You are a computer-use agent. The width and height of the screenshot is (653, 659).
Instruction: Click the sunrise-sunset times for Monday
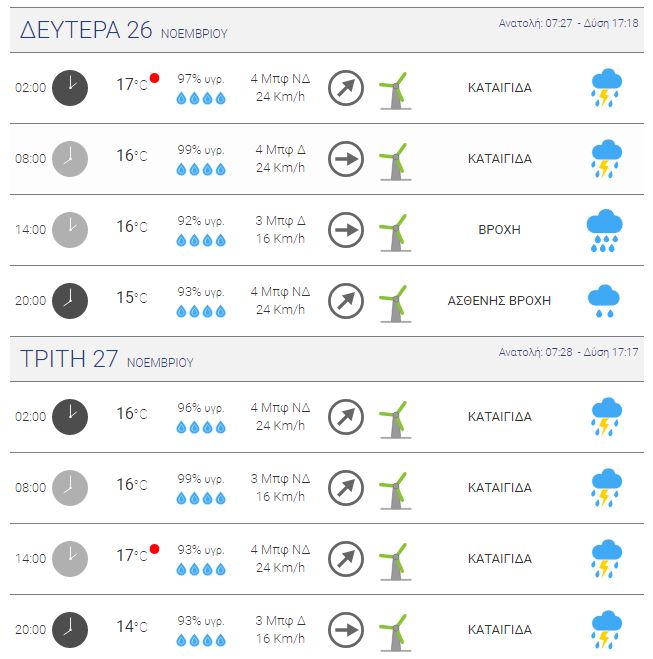[x=569, y=23]
